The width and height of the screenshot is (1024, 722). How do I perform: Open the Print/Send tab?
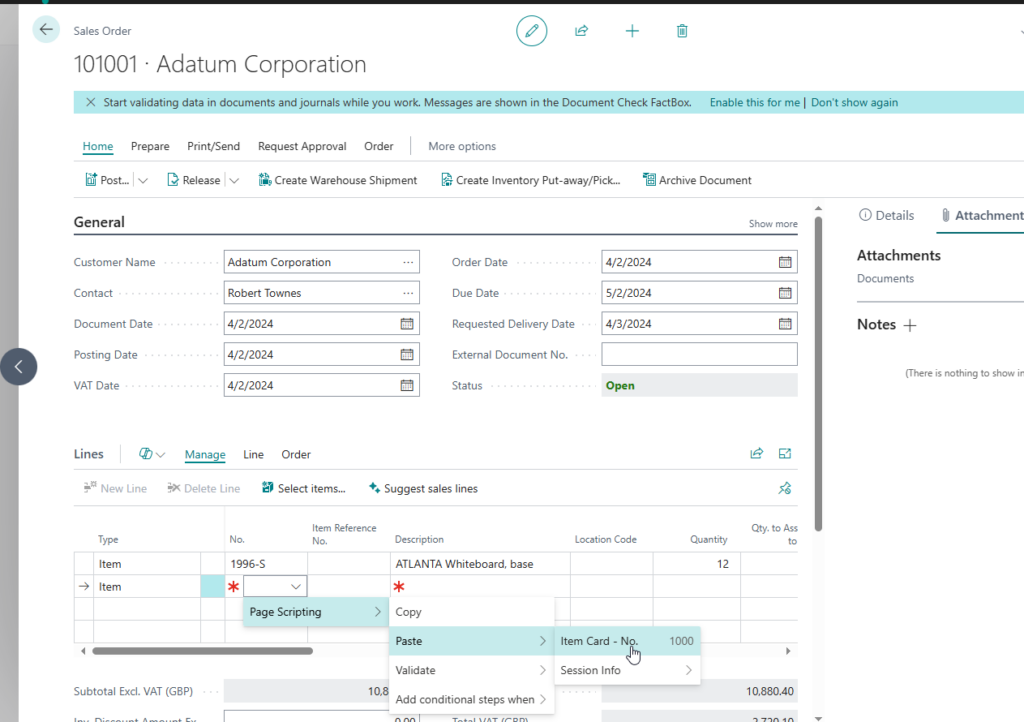tap(214, 146)
